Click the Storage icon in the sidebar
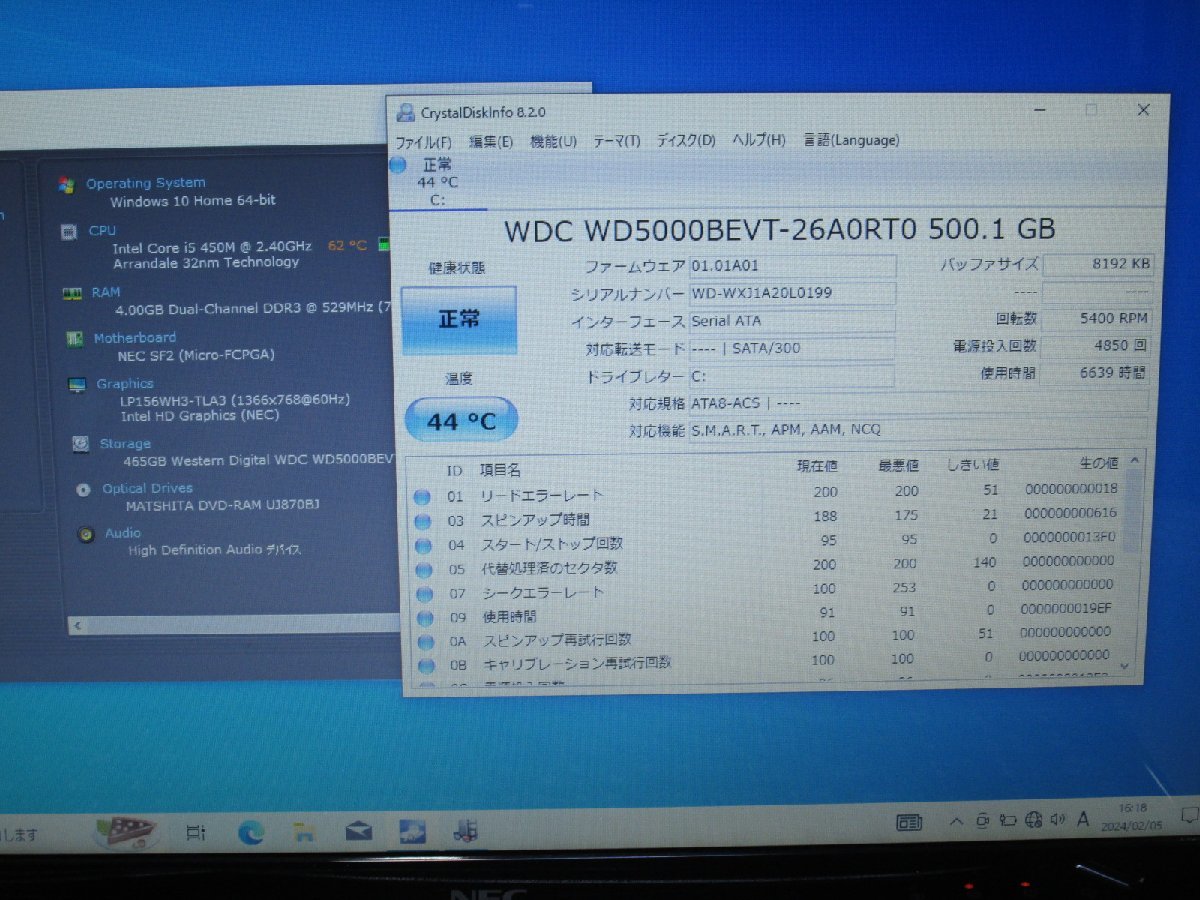Viewport: 1200px width, 900px height. (79, 443)
